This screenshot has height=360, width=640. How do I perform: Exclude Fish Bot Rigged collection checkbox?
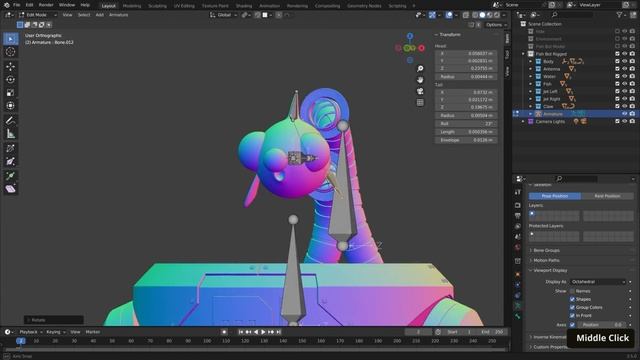tap(617, 54)
